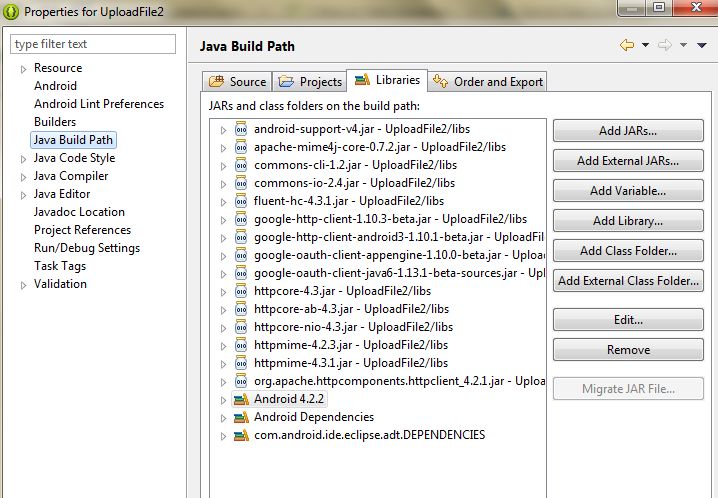Click the Add Variable... button

click(628, 191)
